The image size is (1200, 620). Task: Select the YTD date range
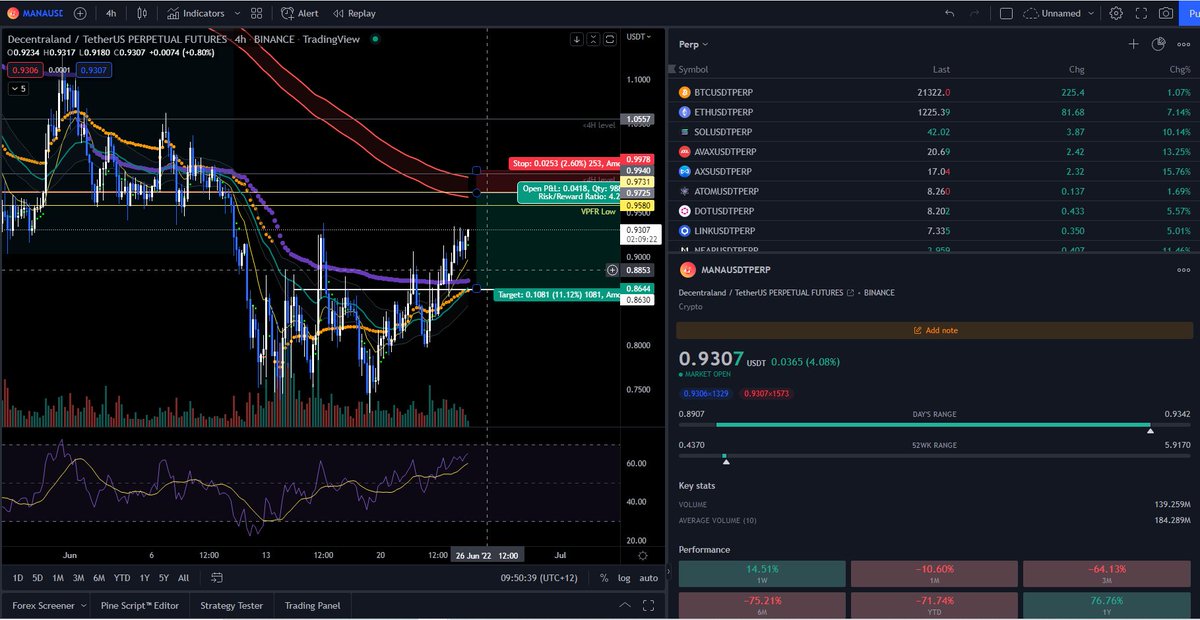(x=122, y=578)
